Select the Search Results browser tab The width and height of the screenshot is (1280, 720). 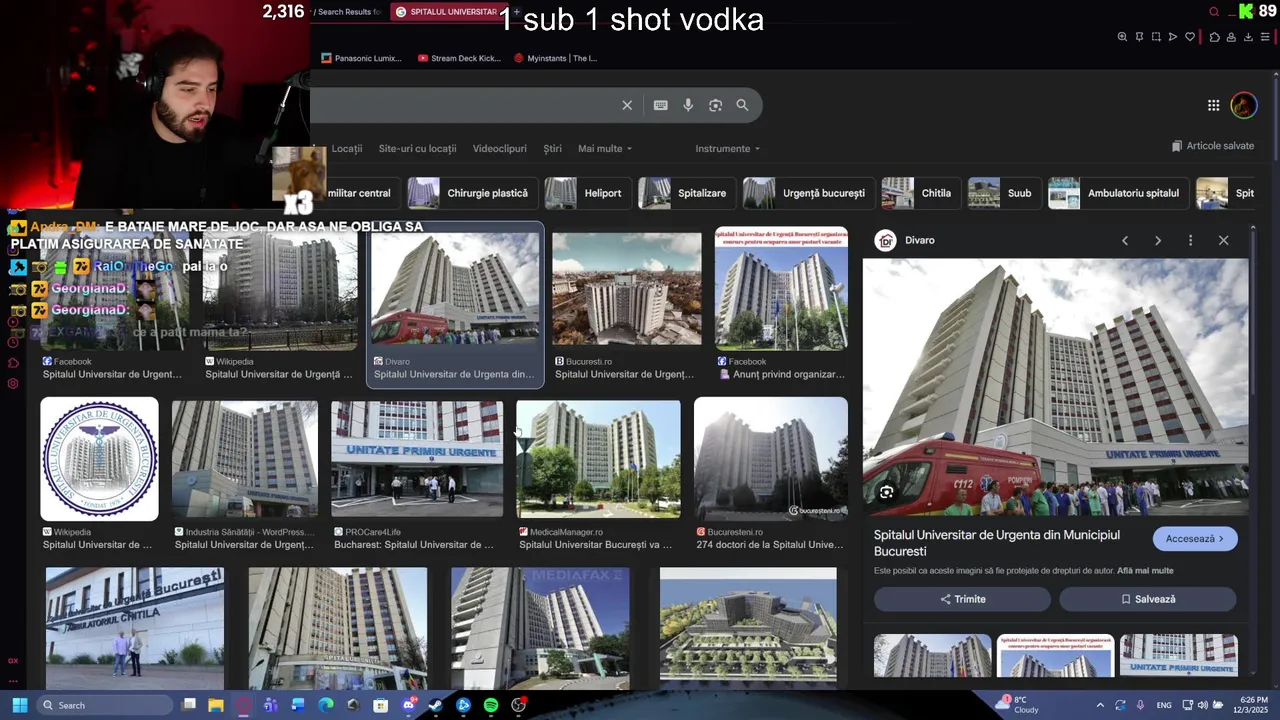click(x=348, y=12)
